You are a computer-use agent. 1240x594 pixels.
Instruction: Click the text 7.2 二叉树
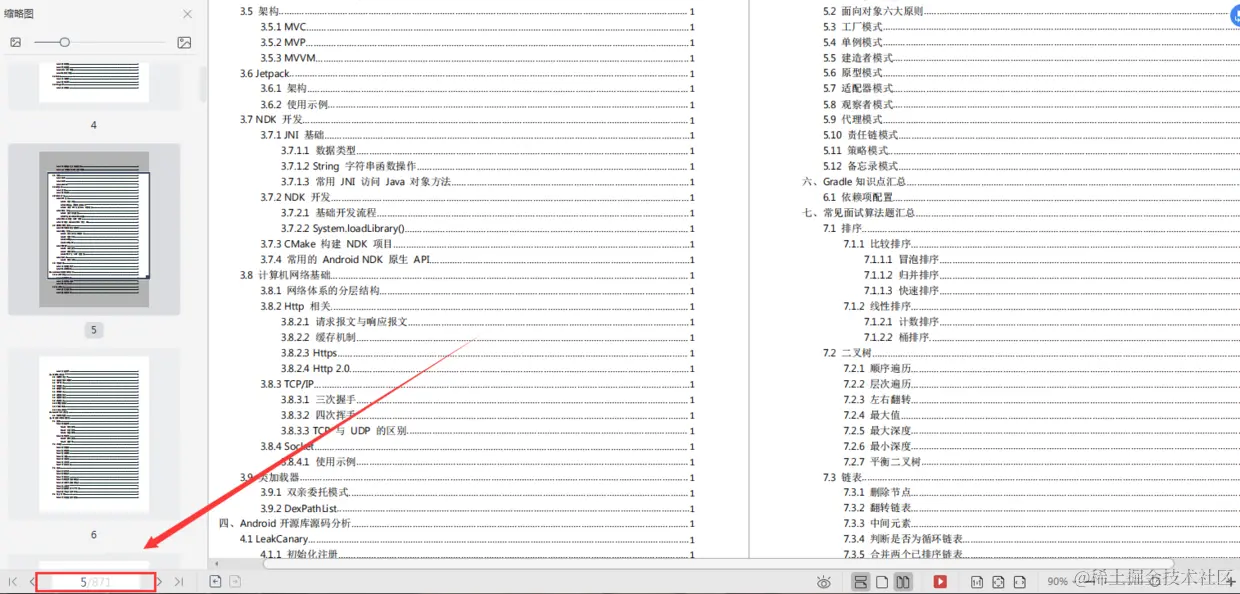[x=847, y=353]
